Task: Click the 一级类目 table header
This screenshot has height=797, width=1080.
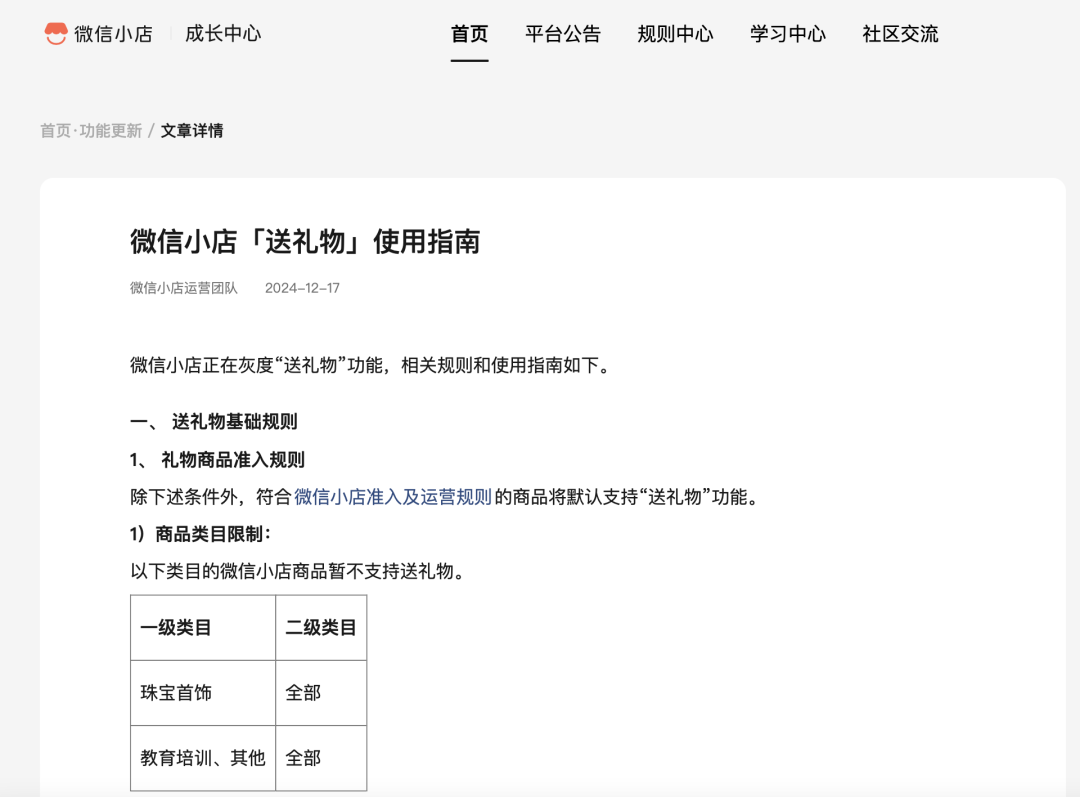Action: point(176,628)
